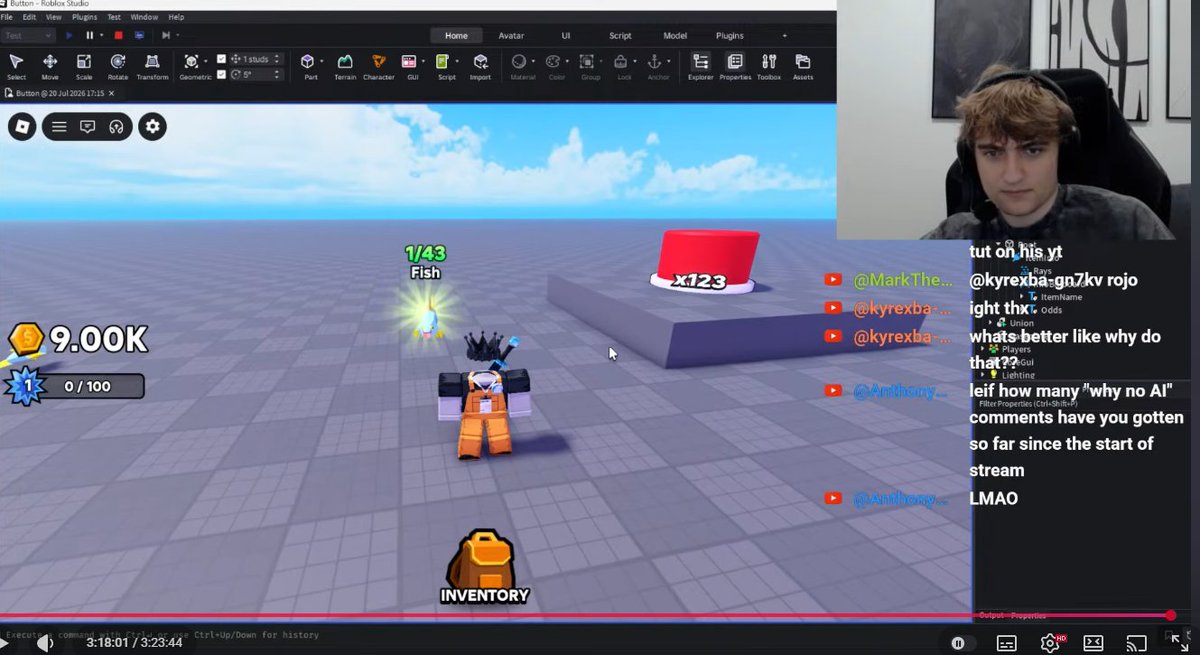Viewport: 1200px width, 655px height.
Task: Open the Import tool
Action: [481, 67]
